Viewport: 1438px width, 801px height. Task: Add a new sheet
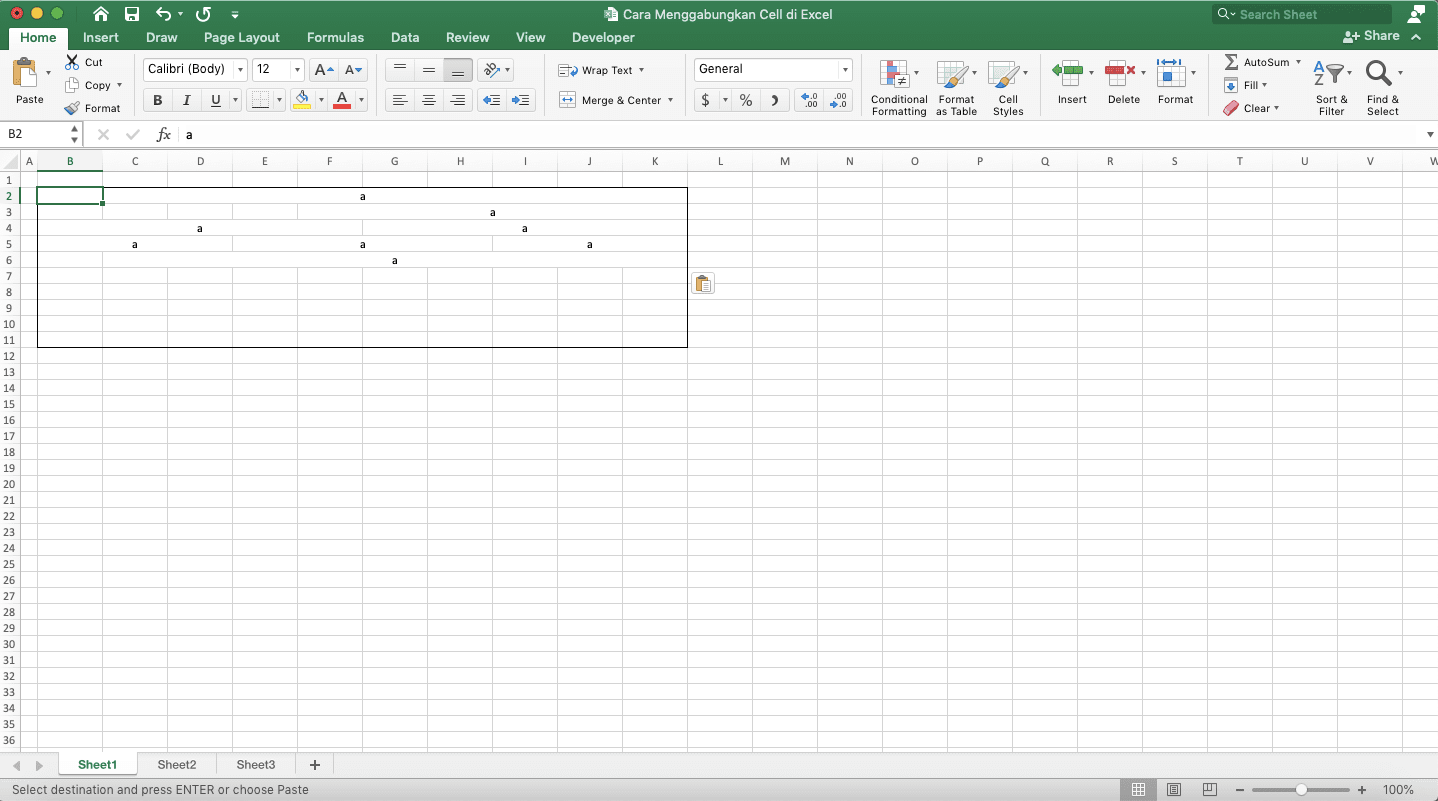click(315, 765)
